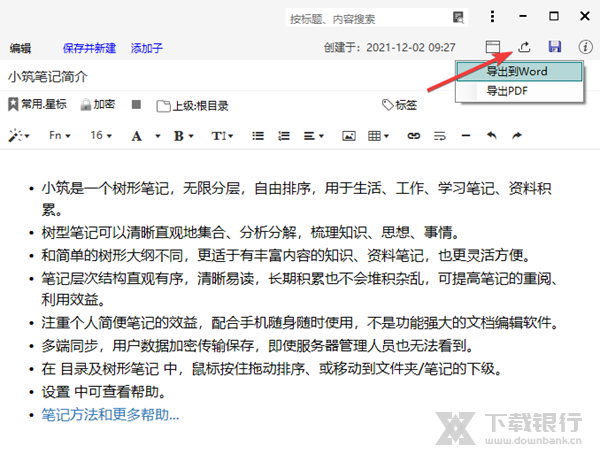
Task: Open the text alignment dropdown
Action: (x=313, y=136)
